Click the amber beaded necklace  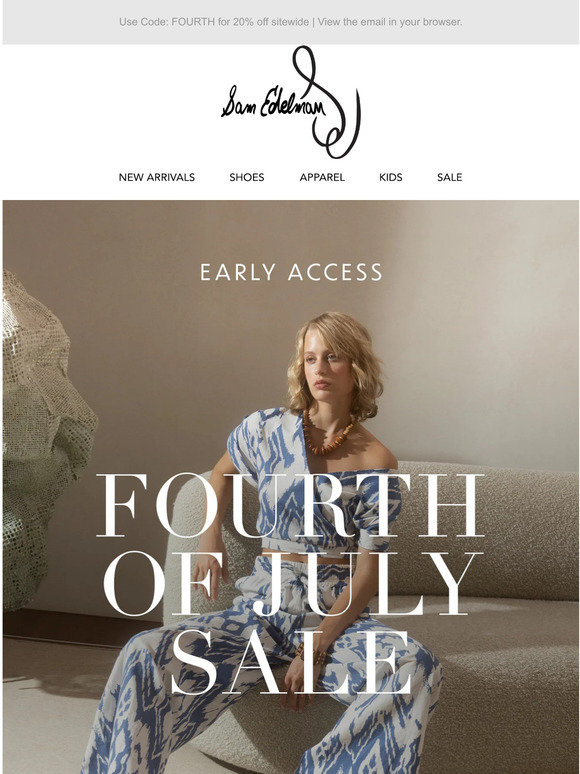[328, 434]
